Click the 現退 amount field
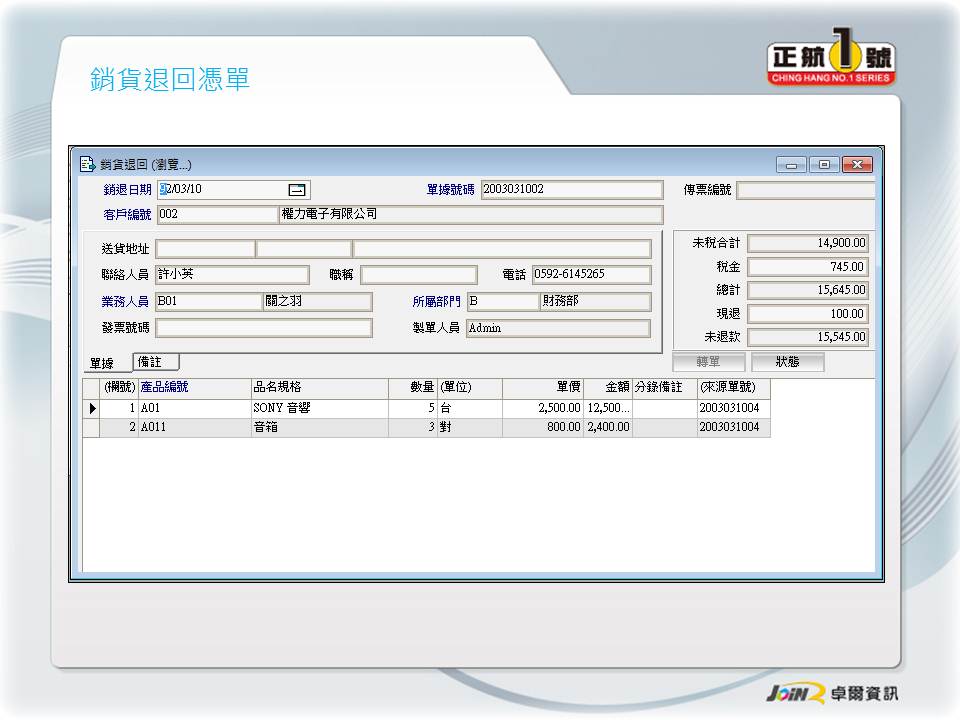This screenshot has width=960, height=720. click(807, 314)
